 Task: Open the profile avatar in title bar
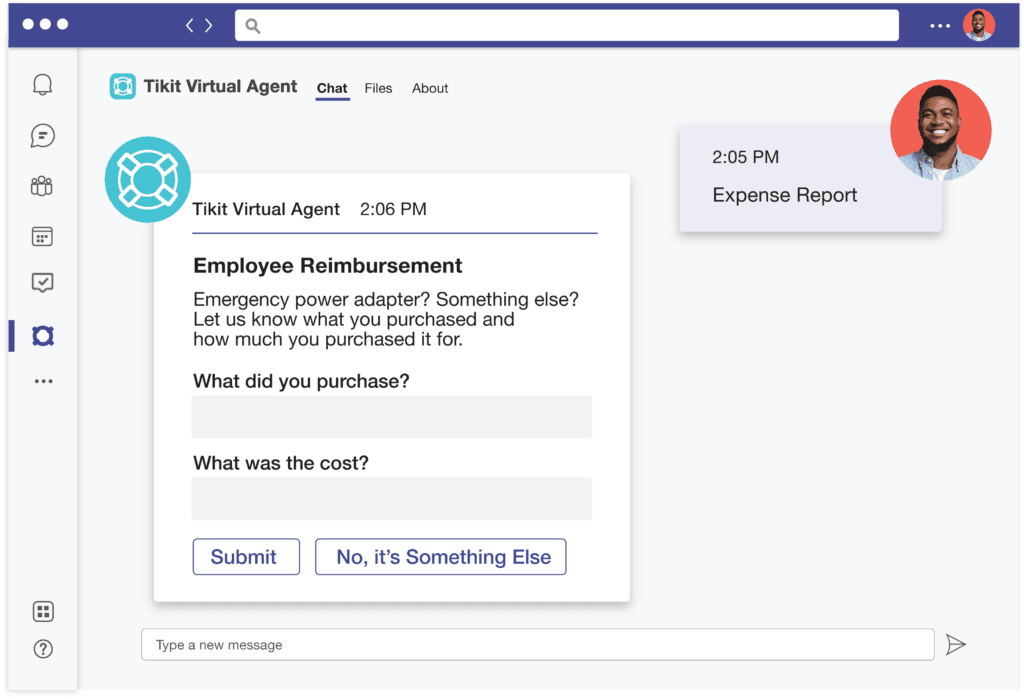978,25
